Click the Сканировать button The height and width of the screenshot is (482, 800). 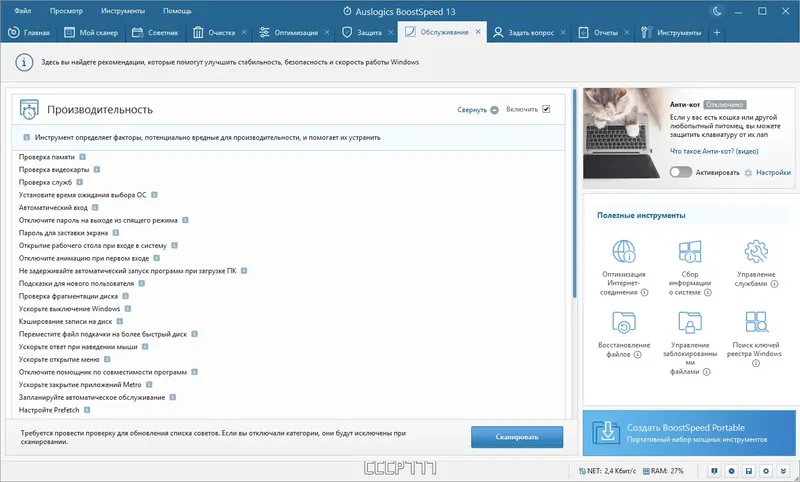tap(517, 437)
